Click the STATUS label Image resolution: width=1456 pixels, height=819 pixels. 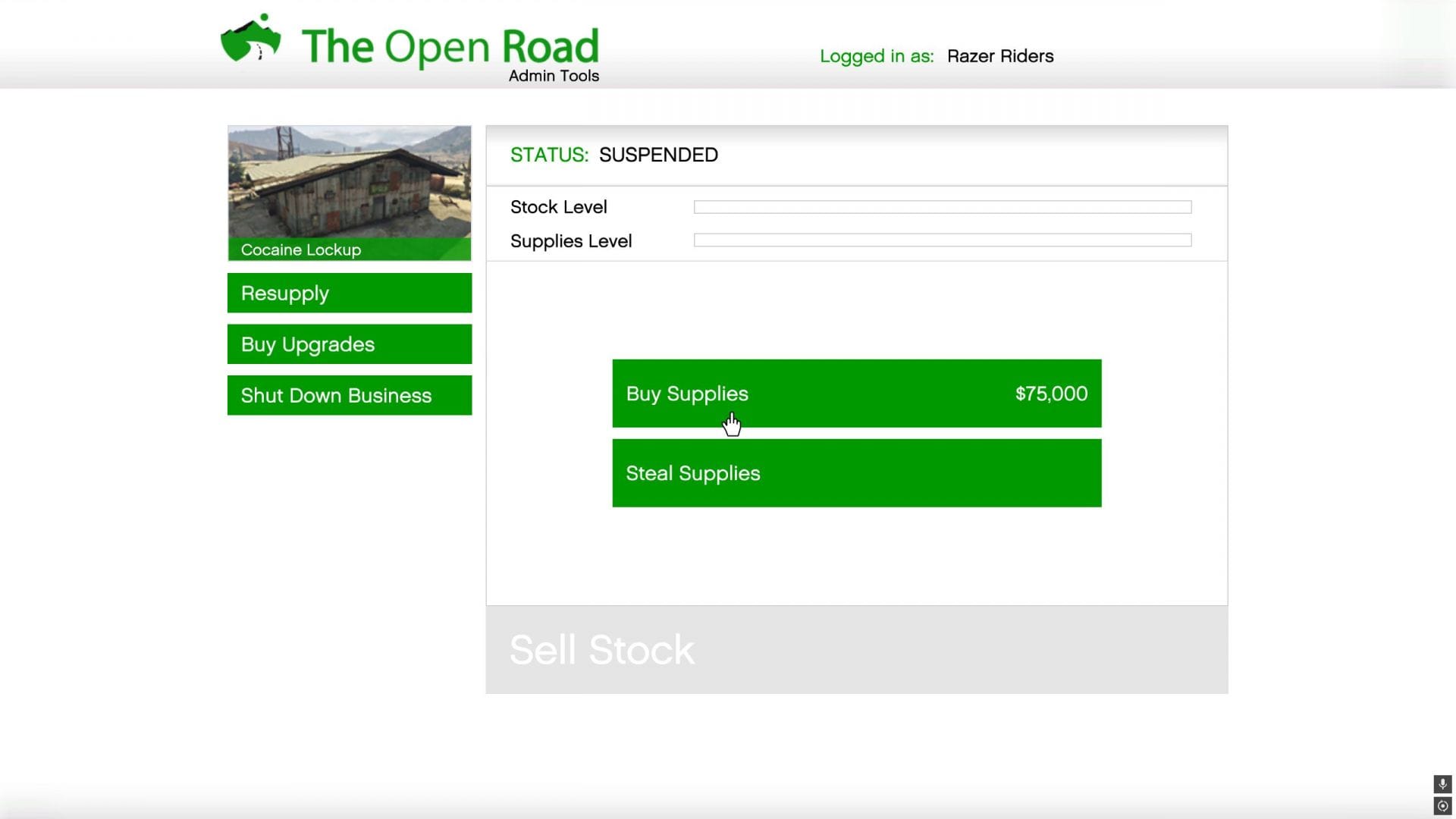click(548, 155)
